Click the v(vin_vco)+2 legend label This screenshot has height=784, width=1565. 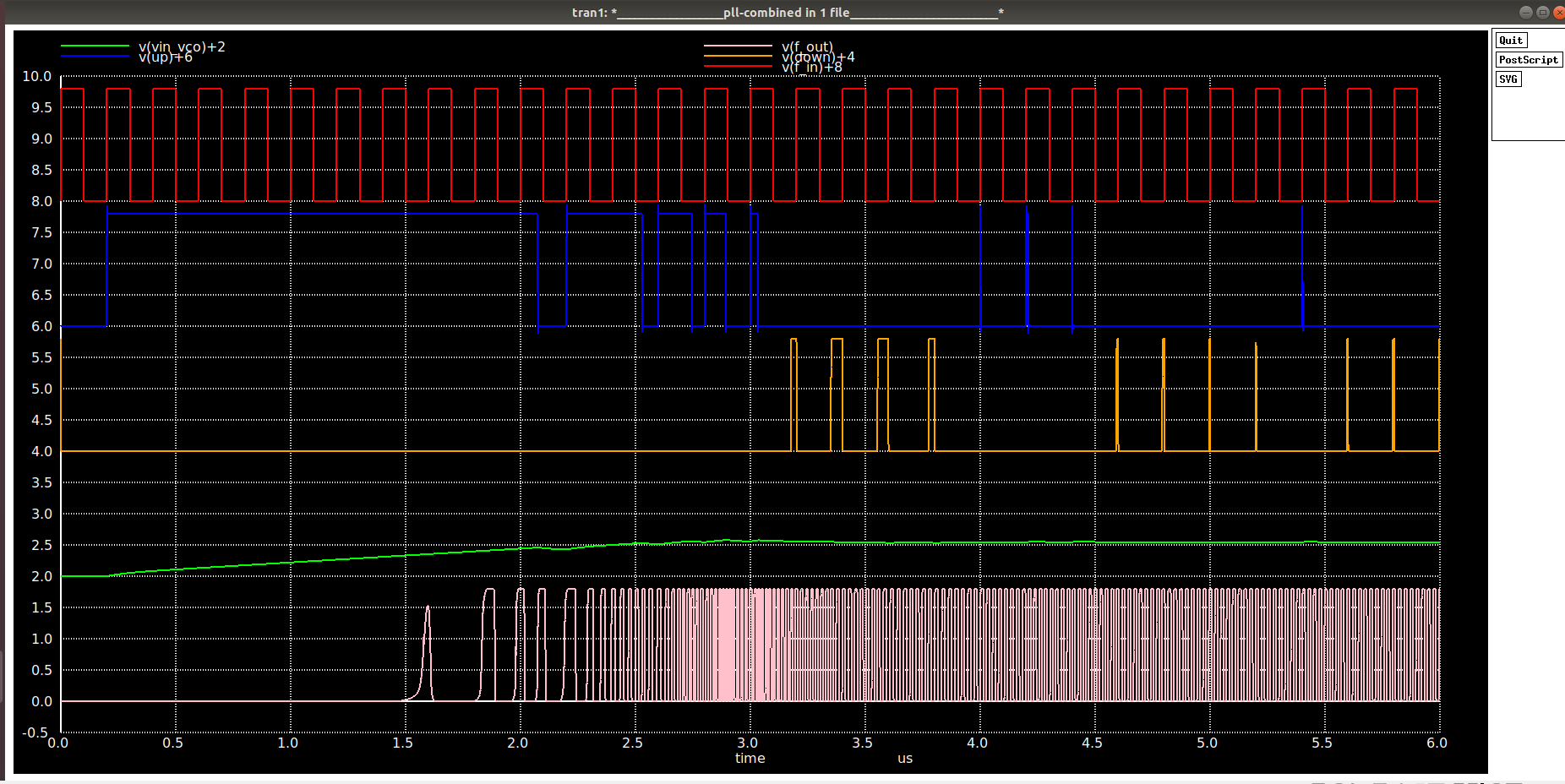[182, 46]
